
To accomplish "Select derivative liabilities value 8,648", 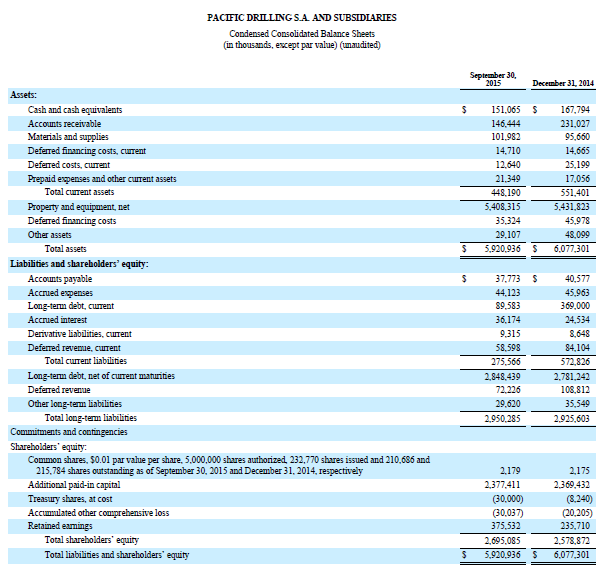I will (x=580, y=334).
